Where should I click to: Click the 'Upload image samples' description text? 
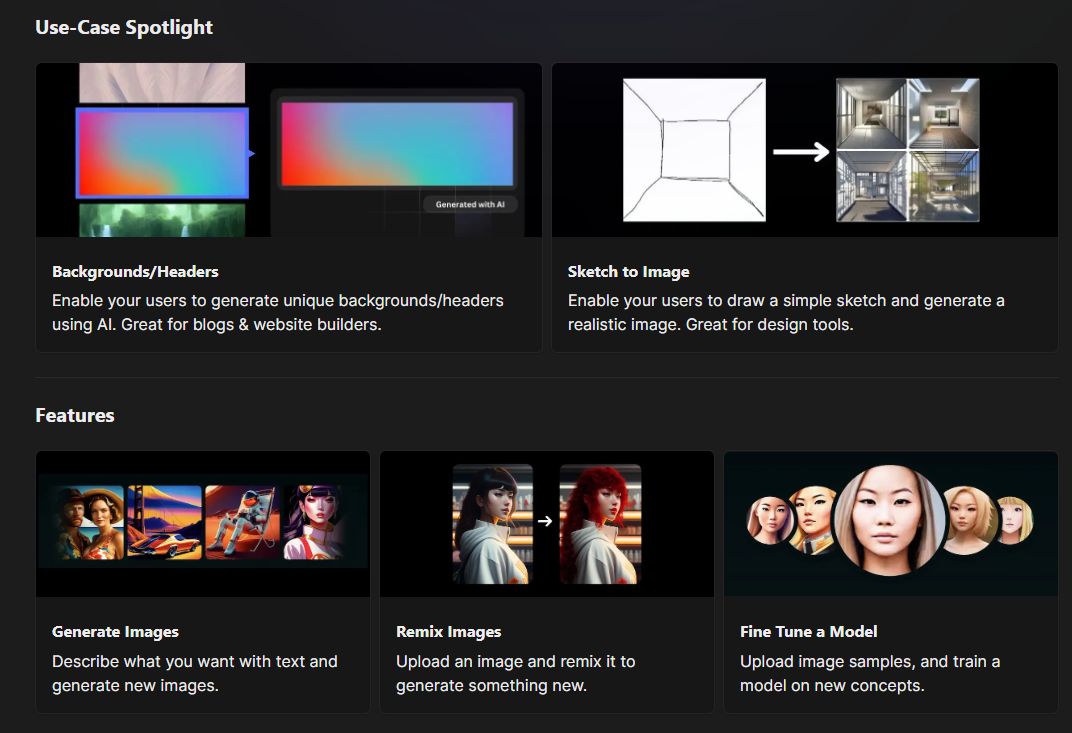click(869, 673)
